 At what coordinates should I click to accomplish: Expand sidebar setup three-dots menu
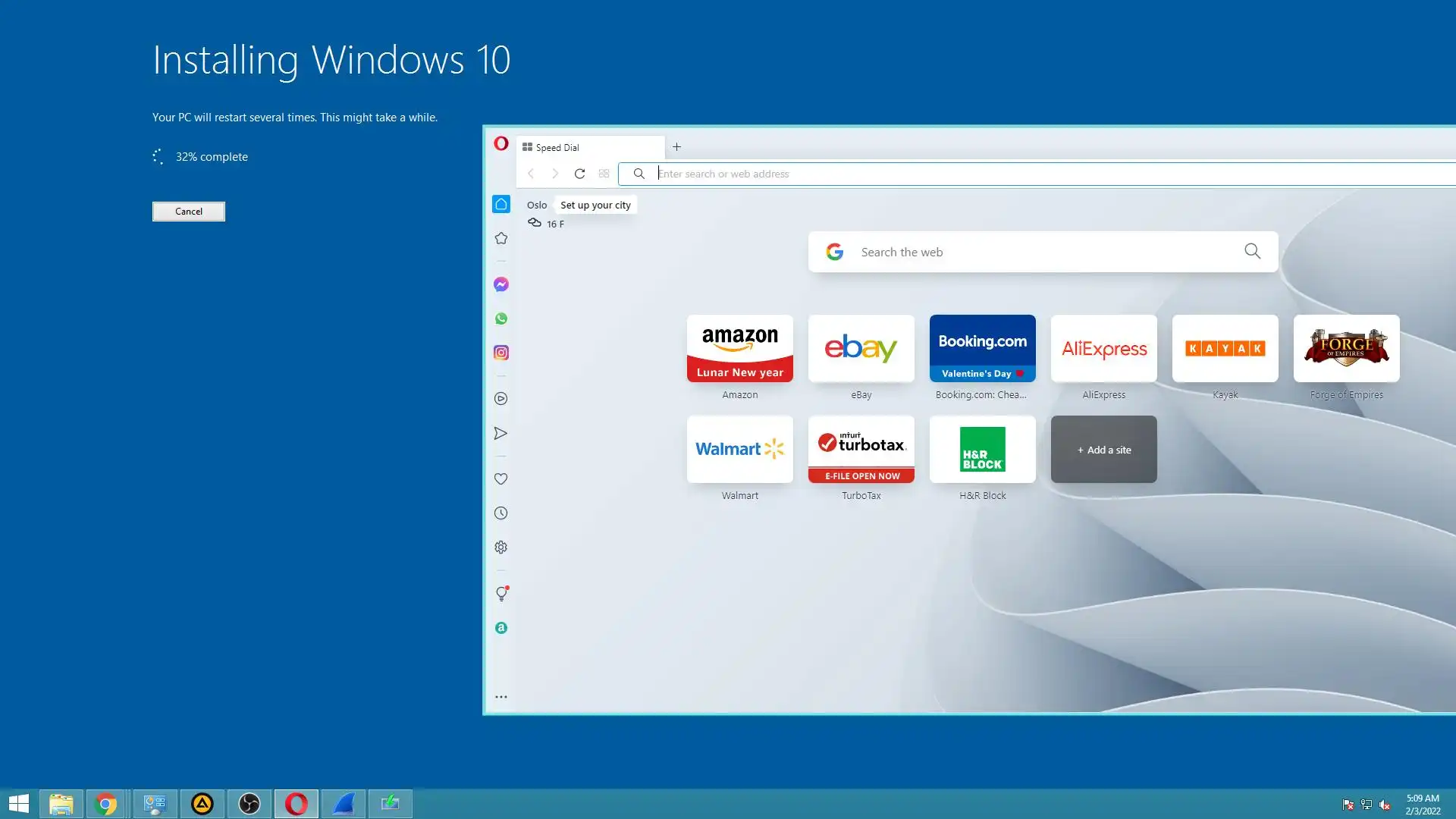[x=501, y=696]
